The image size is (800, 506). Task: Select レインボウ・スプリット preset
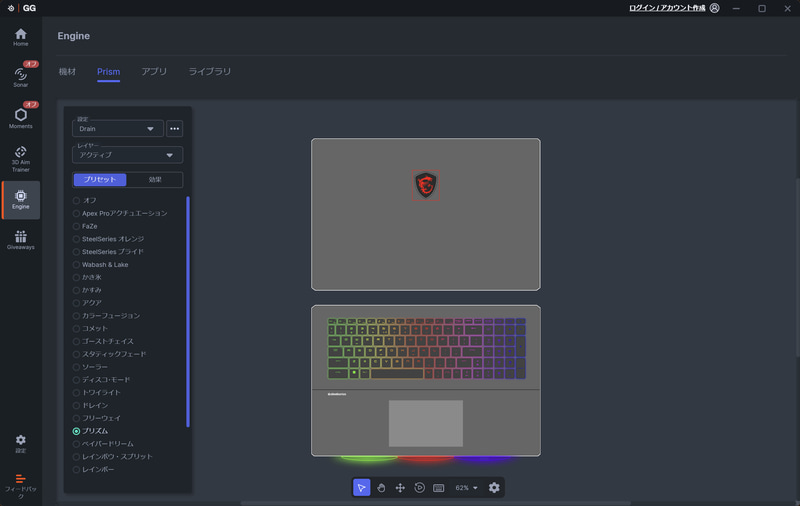point(113,457)
